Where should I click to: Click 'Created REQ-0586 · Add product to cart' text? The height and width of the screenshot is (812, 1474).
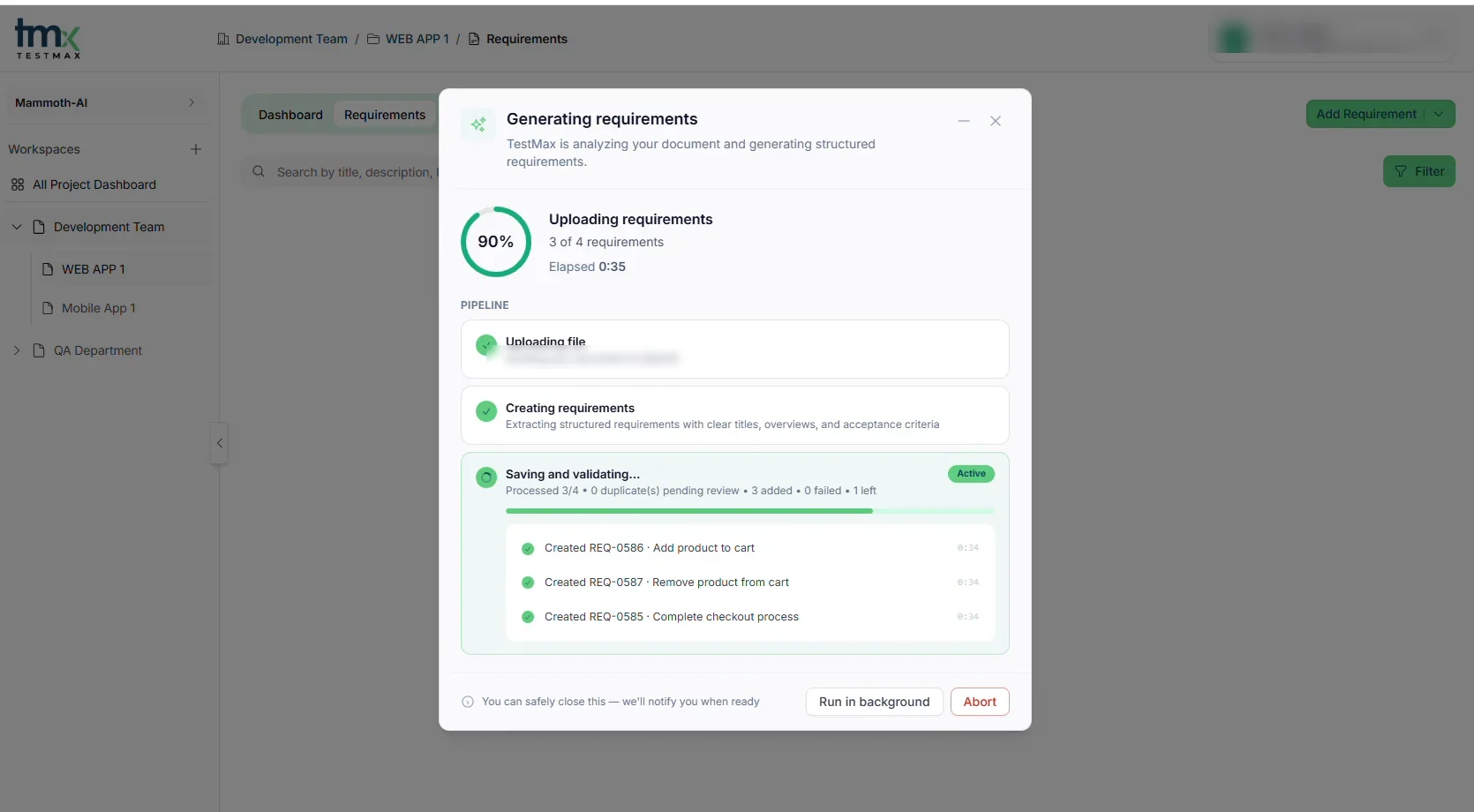(650, 548)
